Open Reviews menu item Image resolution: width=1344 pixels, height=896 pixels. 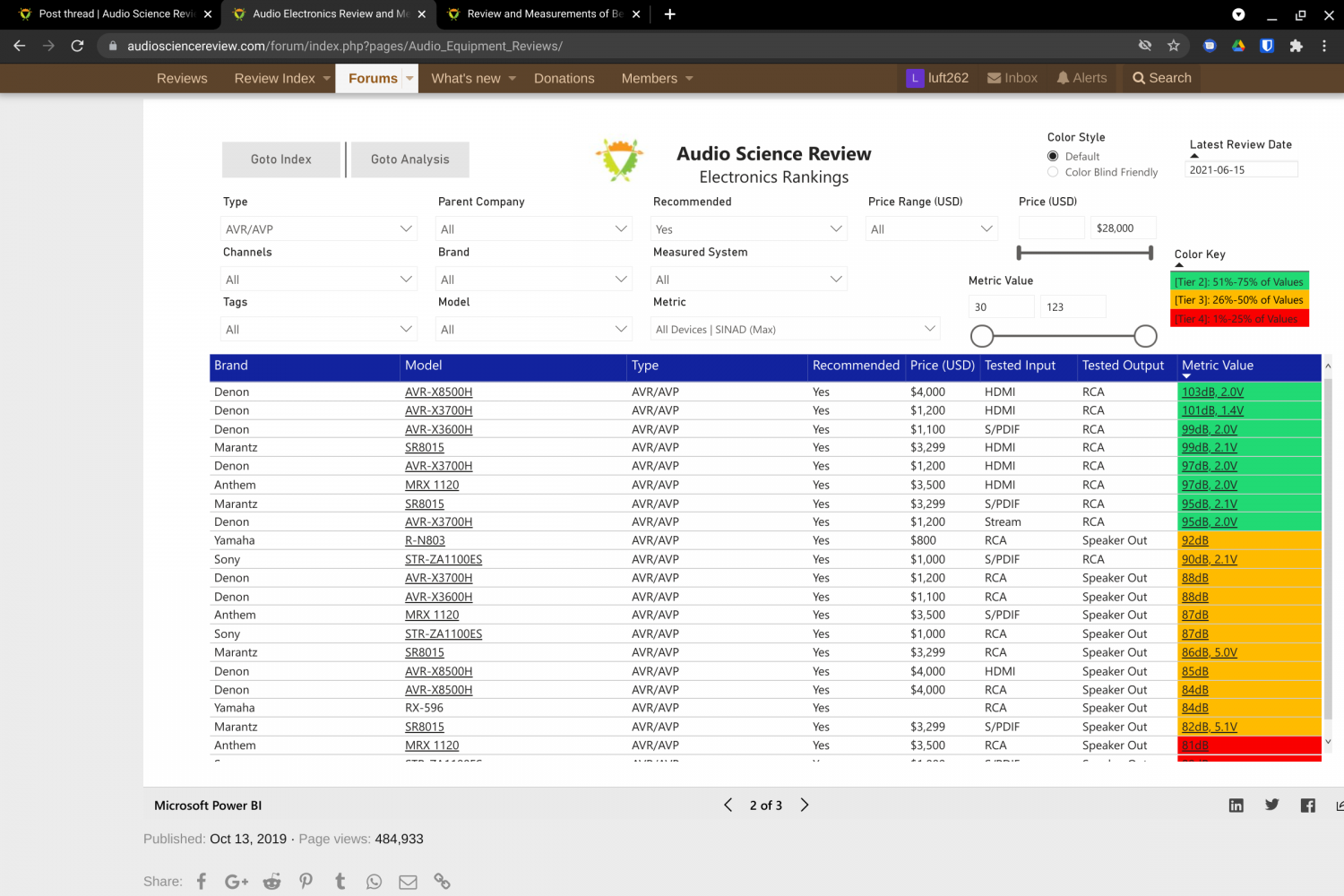182,78
